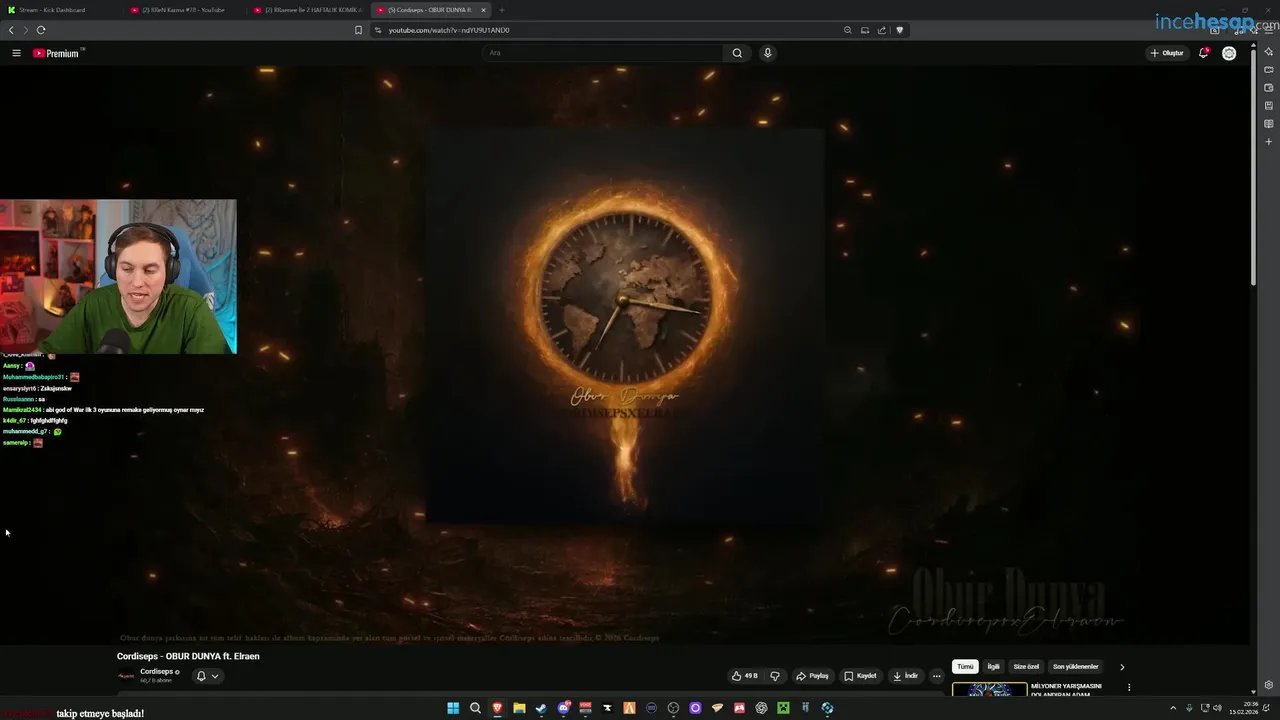
Task: Switch to Stream - Kick Dashboard tab
Action: [62, 10]
